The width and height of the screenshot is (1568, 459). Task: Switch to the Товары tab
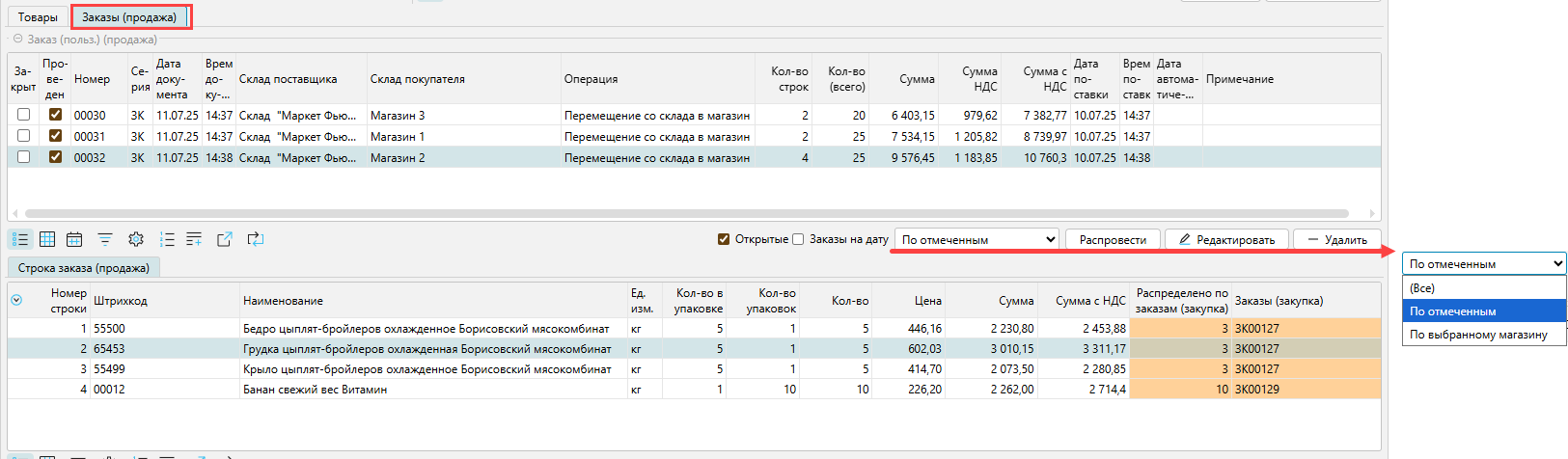tap(38, 17)
